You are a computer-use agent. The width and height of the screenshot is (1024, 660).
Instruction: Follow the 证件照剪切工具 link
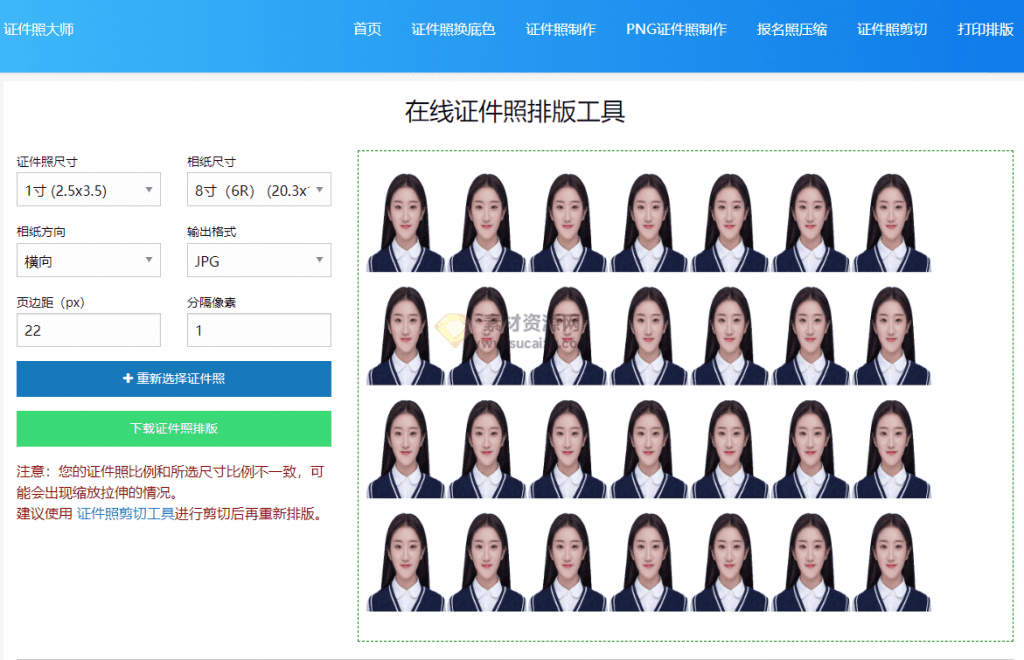click(125, 514)
